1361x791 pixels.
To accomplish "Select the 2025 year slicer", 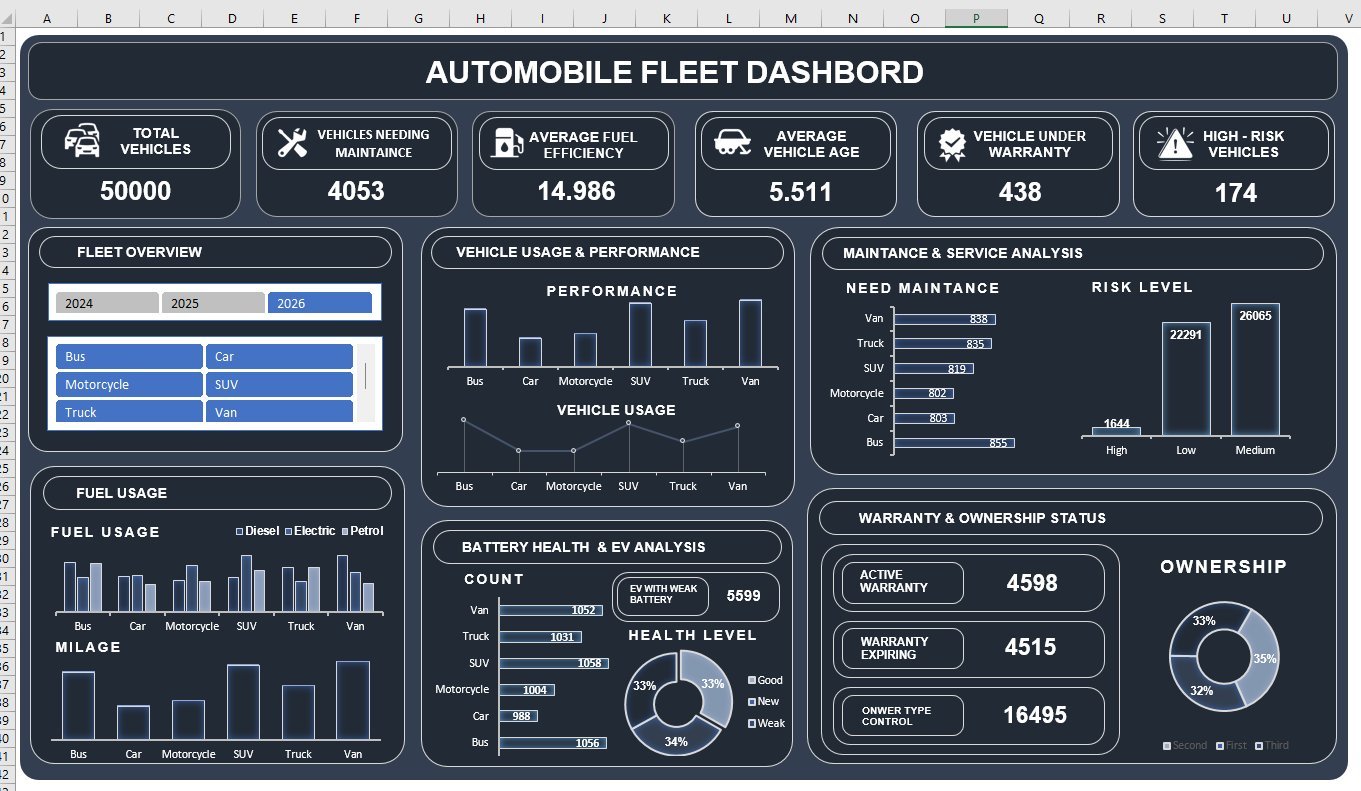I will (213, 303).
